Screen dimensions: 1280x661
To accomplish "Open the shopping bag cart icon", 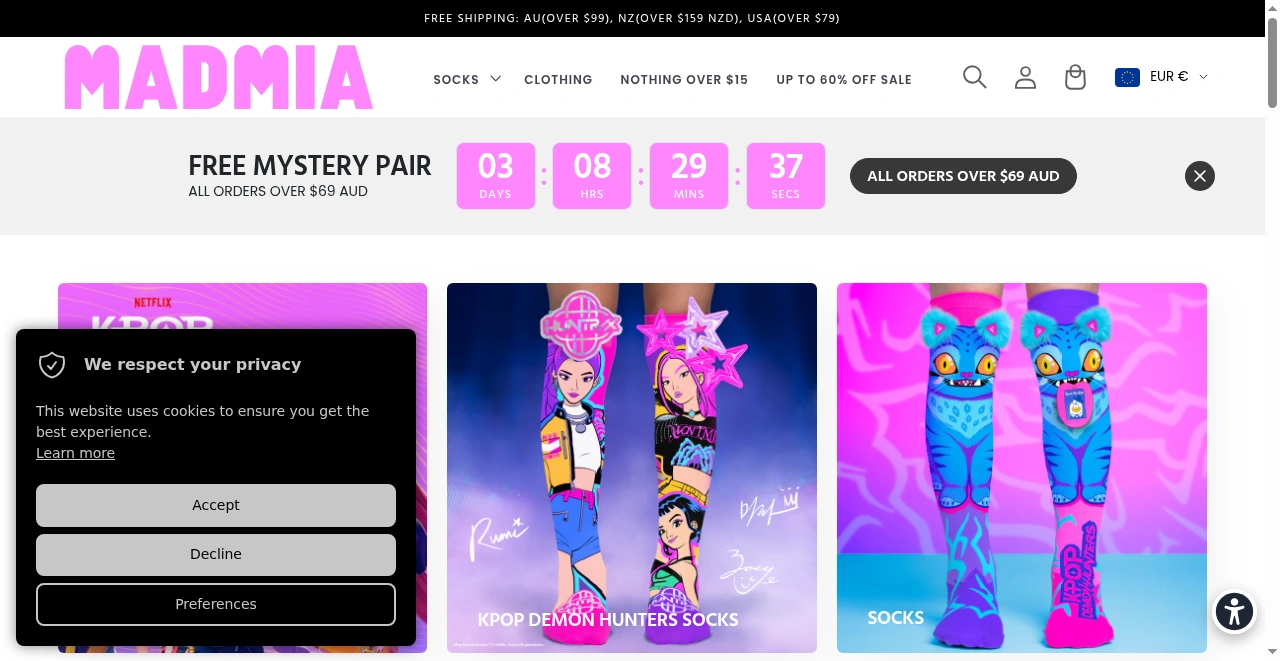I will (1075, 77).
